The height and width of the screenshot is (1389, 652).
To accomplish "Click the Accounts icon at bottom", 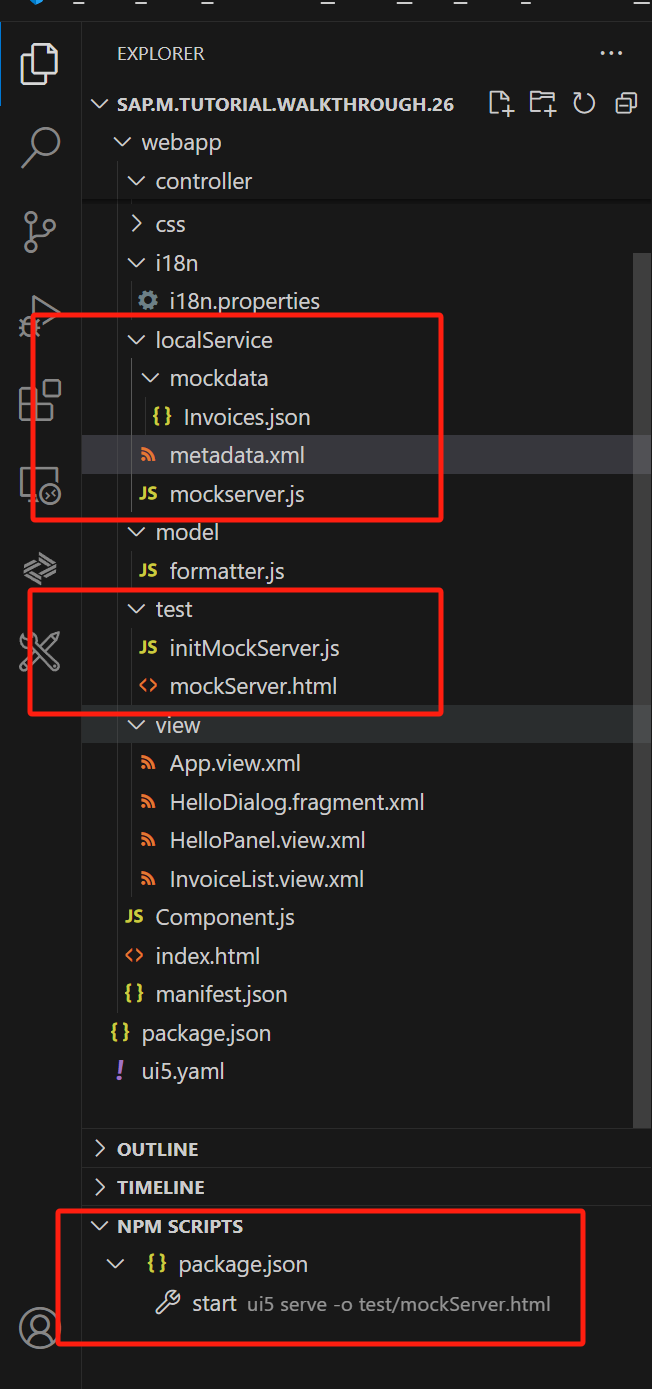I will (x=40, y=1327).
